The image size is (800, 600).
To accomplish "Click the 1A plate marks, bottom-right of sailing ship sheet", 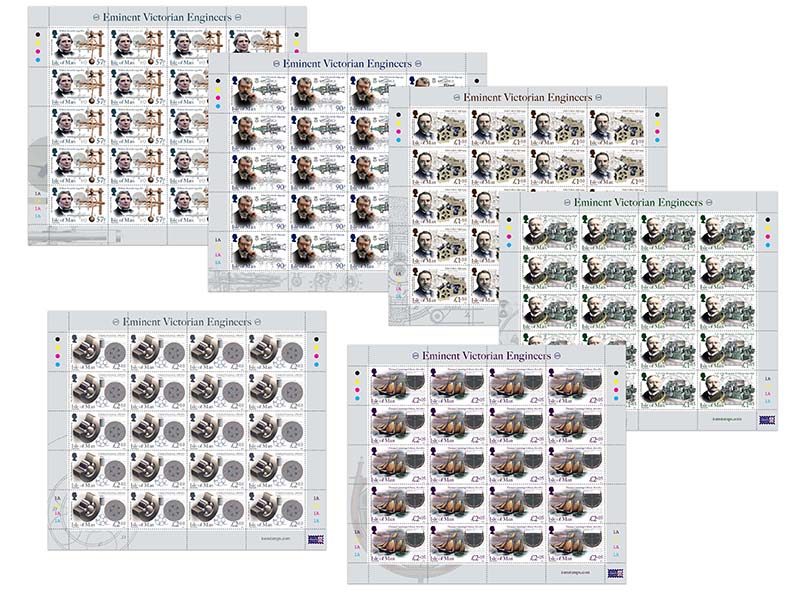I will [x=616, y=543].
